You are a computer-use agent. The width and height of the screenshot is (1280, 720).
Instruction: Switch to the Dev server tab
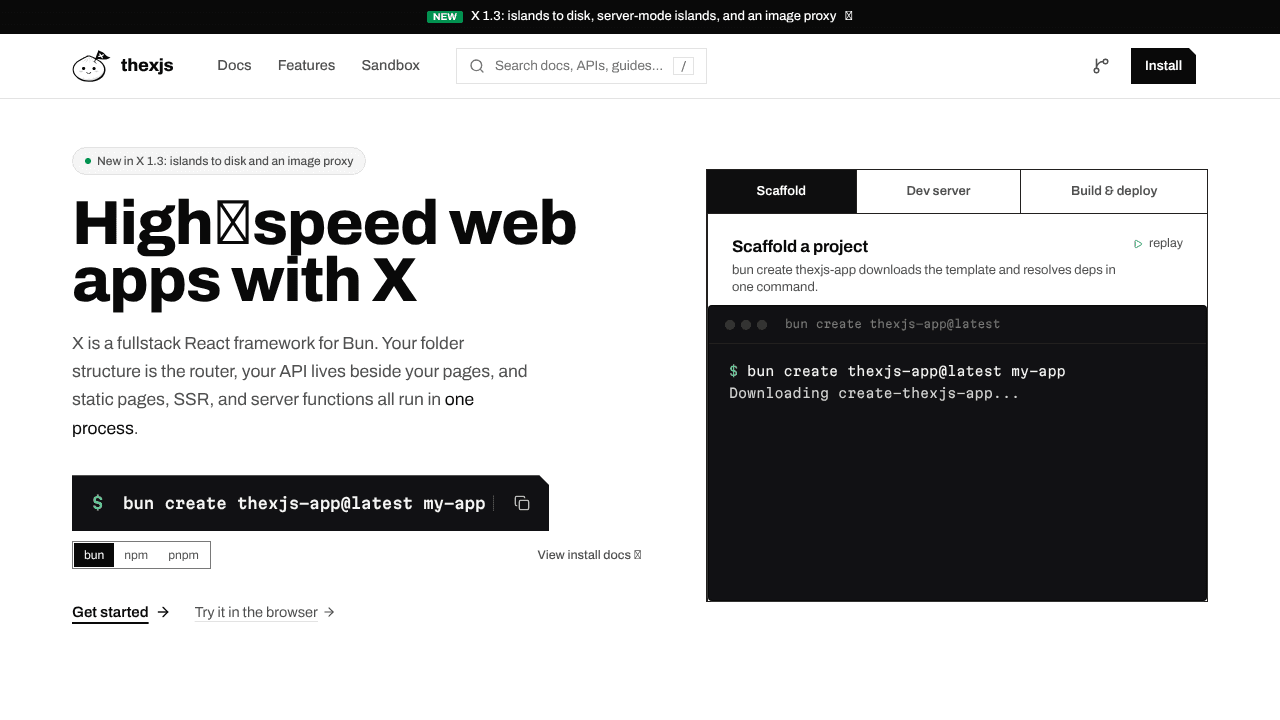(938, 191)
